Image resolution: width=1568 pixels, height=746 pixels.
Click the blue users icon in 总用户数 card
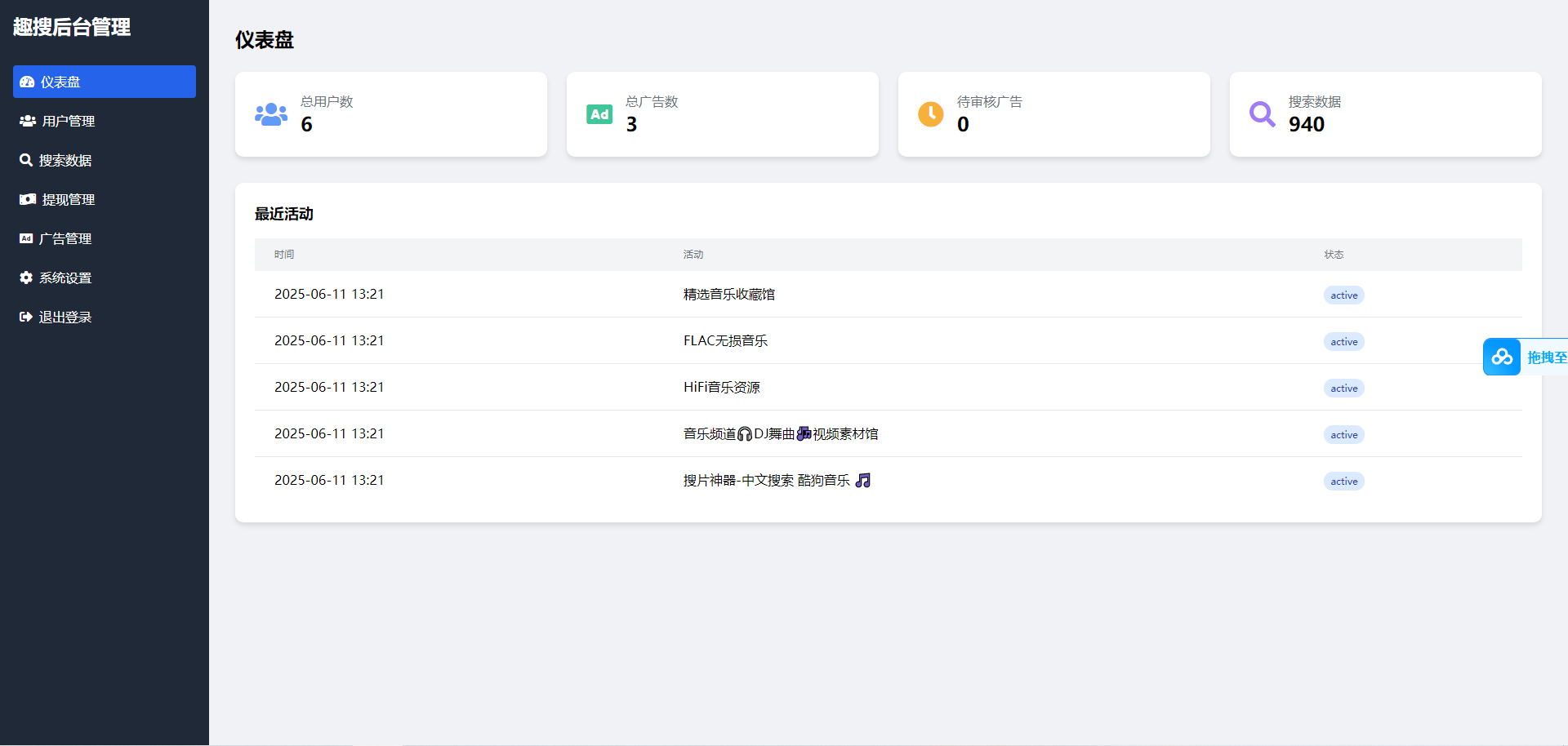pos(271,114)
